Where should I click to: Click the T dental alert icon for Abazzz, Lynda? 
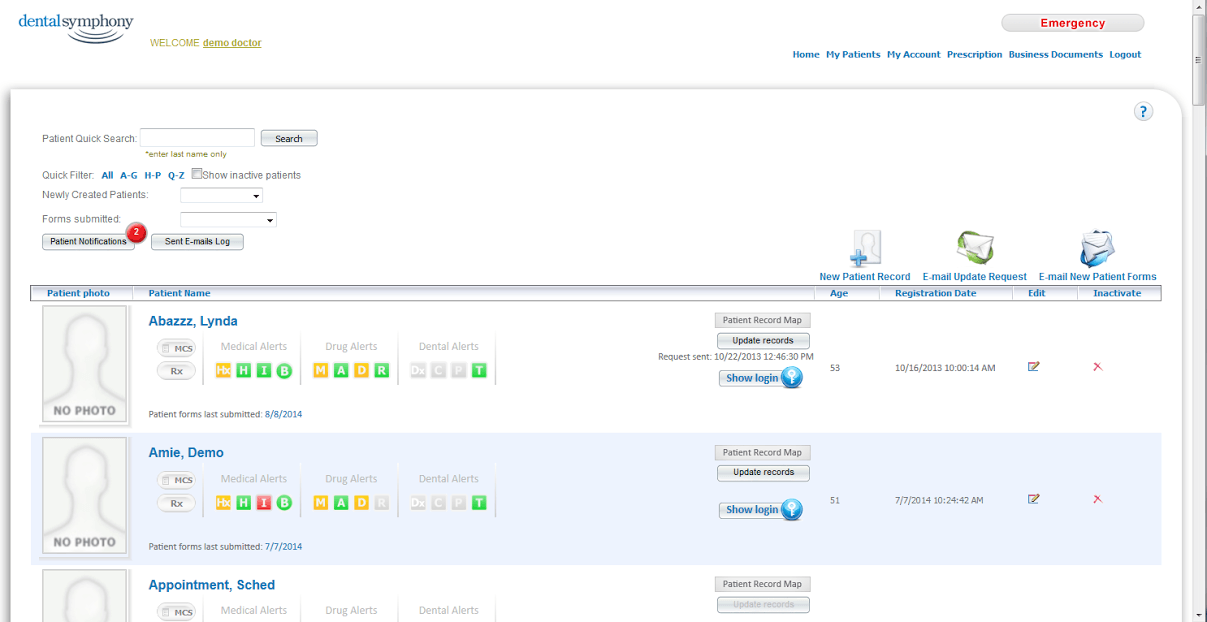pos(477,370)
